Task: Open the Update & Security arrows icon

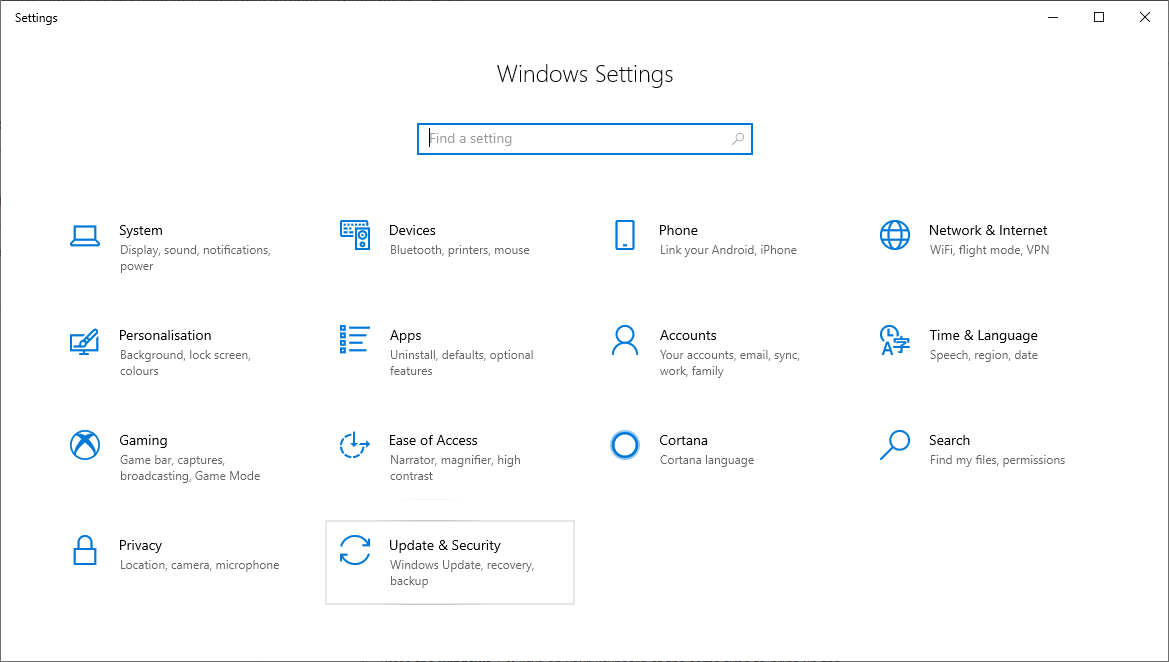Action: 355,550
